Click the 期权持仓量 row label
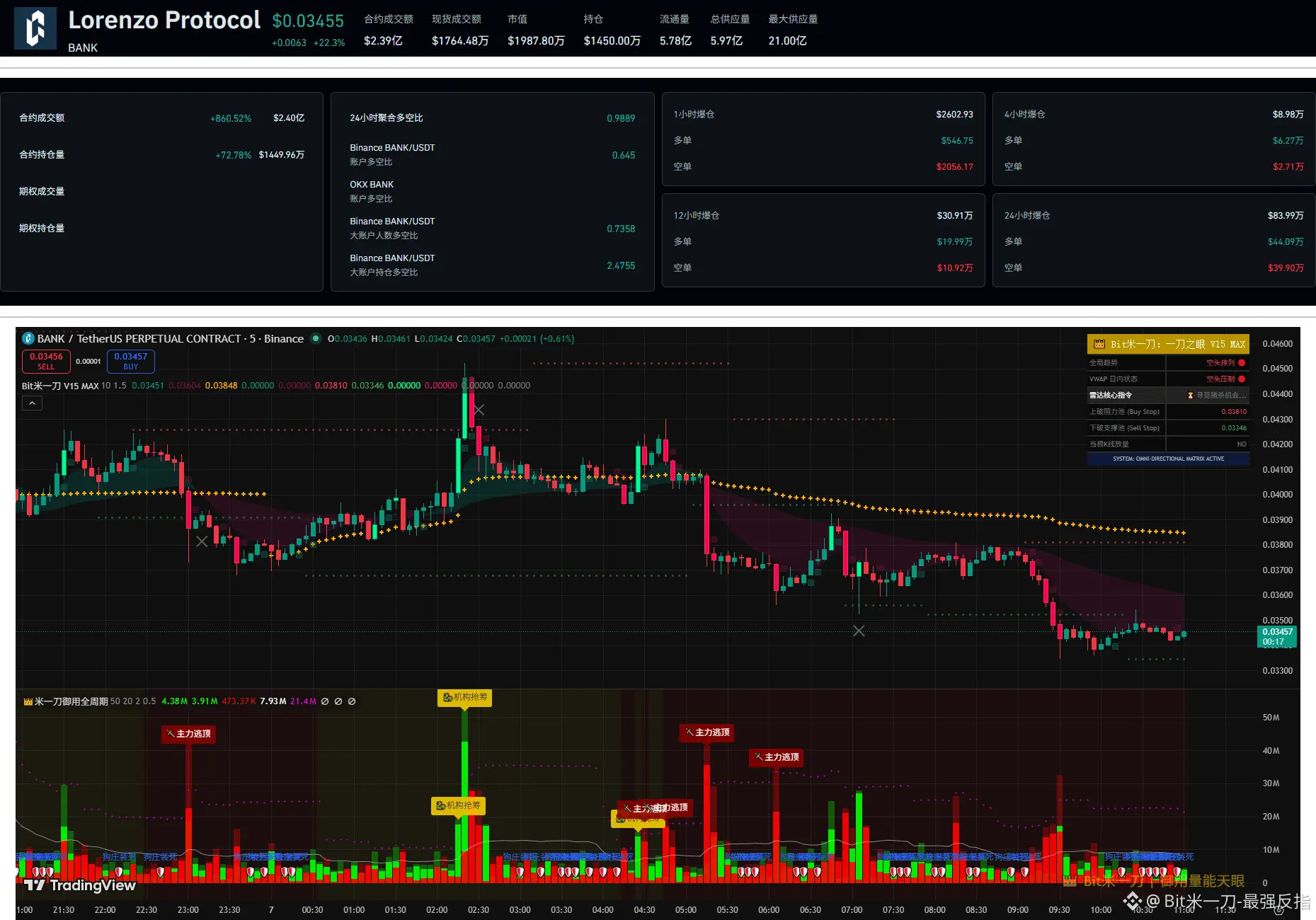 coord(42,229)
